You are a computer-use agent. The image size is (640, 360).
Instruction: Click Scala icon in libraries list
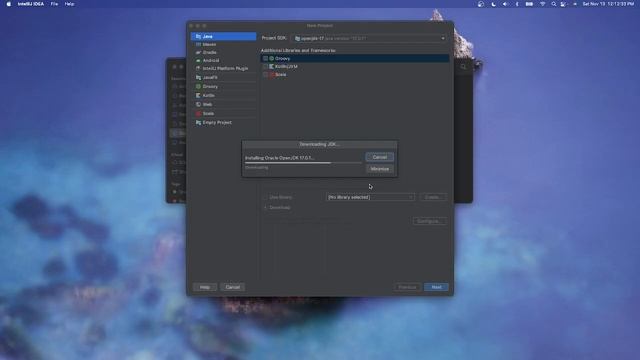pyautogui.click(x=272, y=75)
